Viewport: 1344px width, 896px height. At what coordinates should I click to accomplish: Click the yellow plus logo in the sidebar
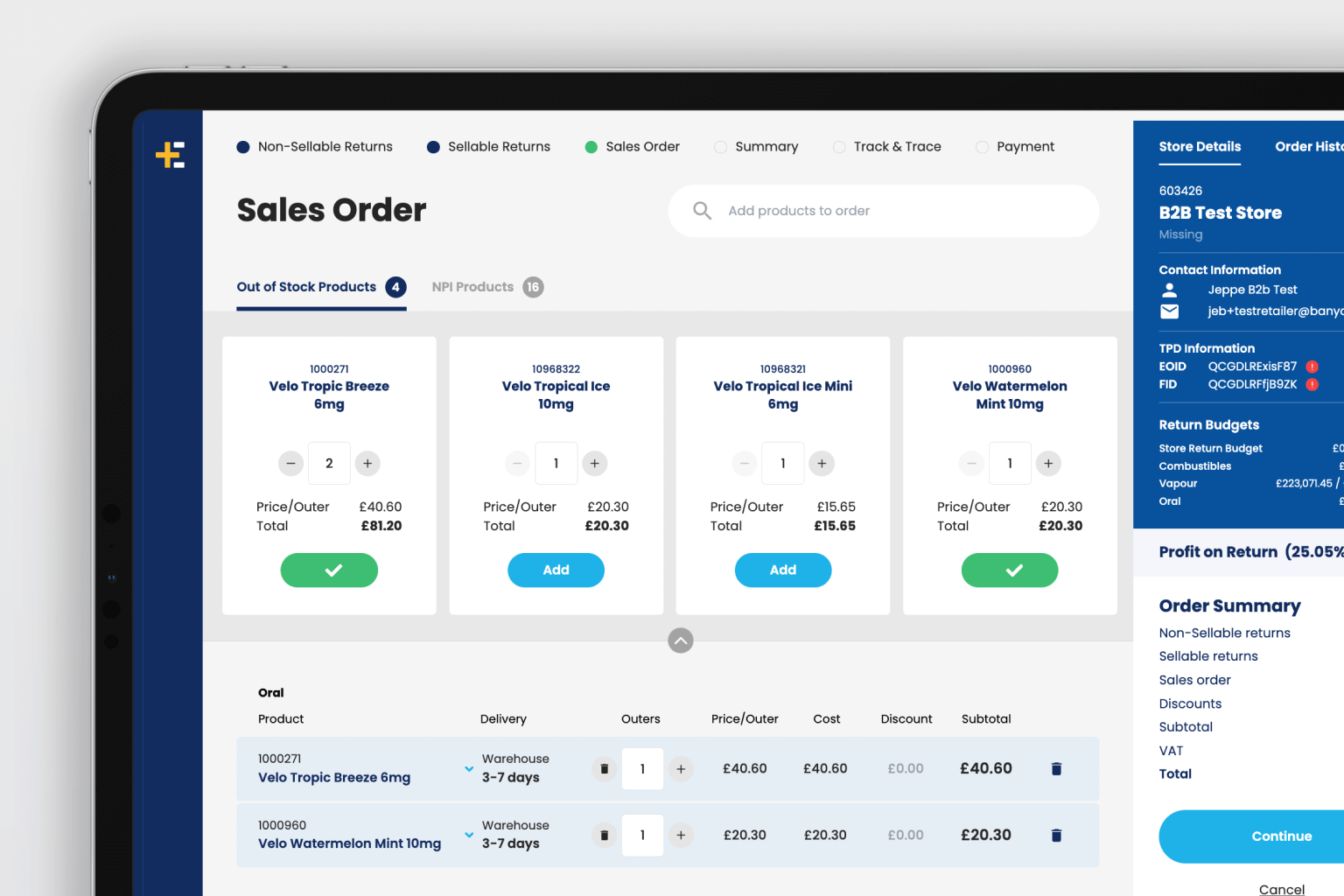(x=170, y=155)
